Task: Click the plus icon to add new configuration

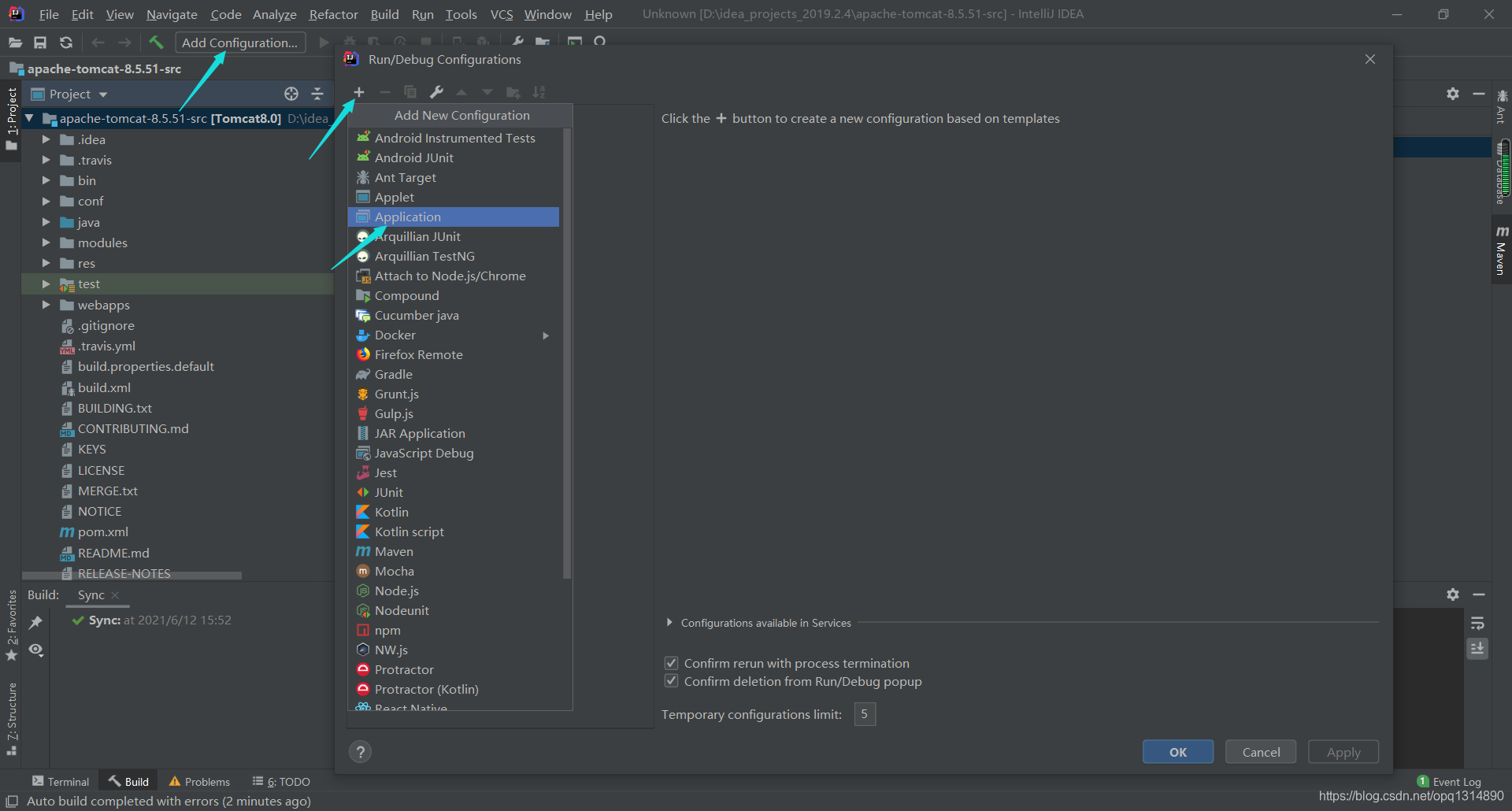Action: coord(358,92)
